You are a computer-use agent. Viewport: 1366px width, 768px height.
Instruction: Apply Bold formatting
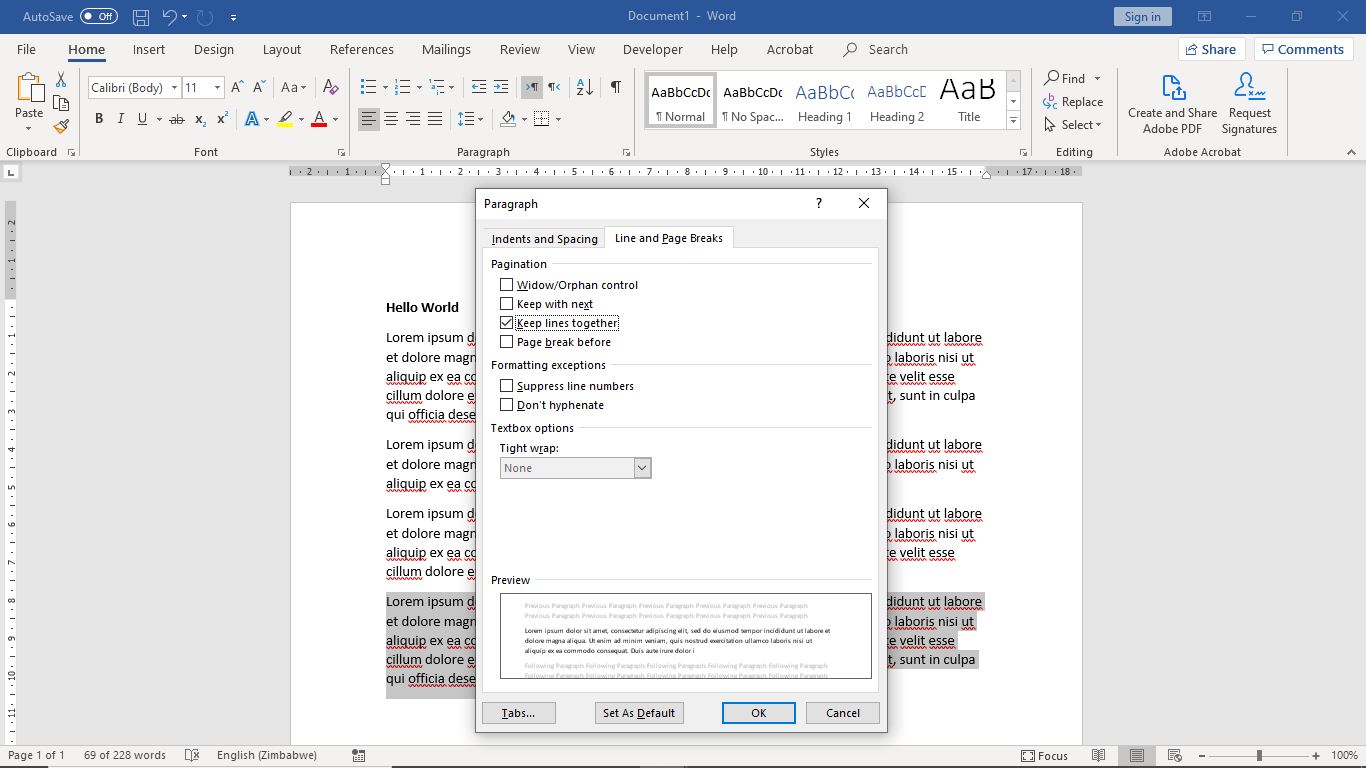point(99,119)
